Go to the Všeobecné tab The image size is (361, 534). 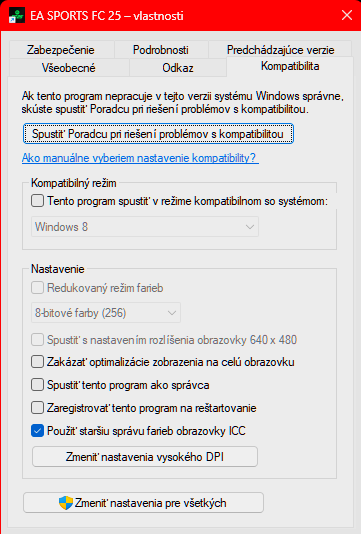pyautogui.click(x=68, y=68)
